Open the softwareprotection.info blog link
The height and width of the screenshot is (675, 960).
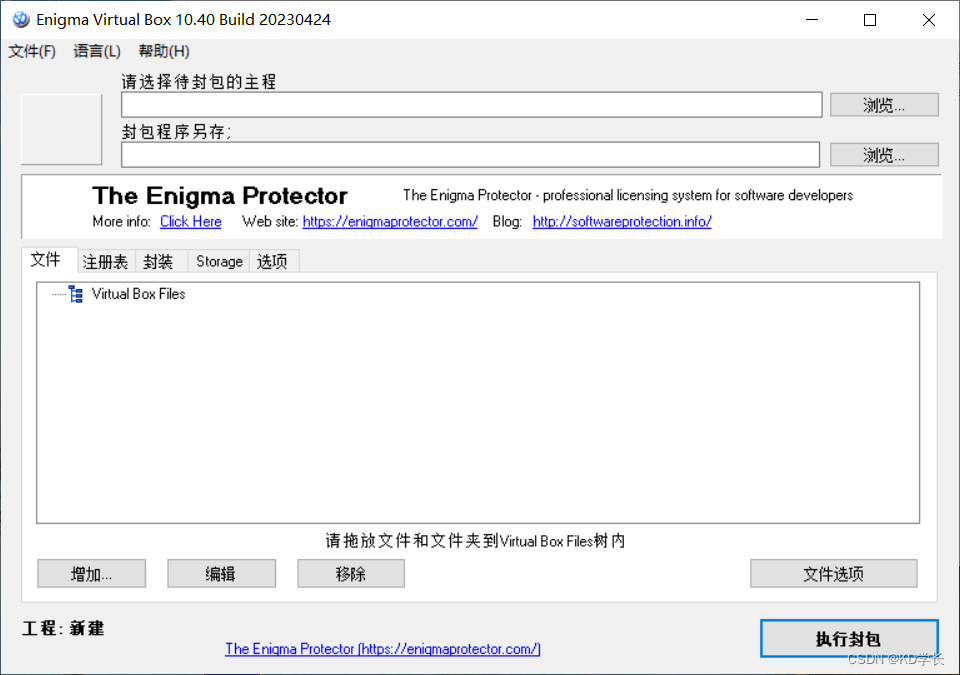click(x=621, y=221)
